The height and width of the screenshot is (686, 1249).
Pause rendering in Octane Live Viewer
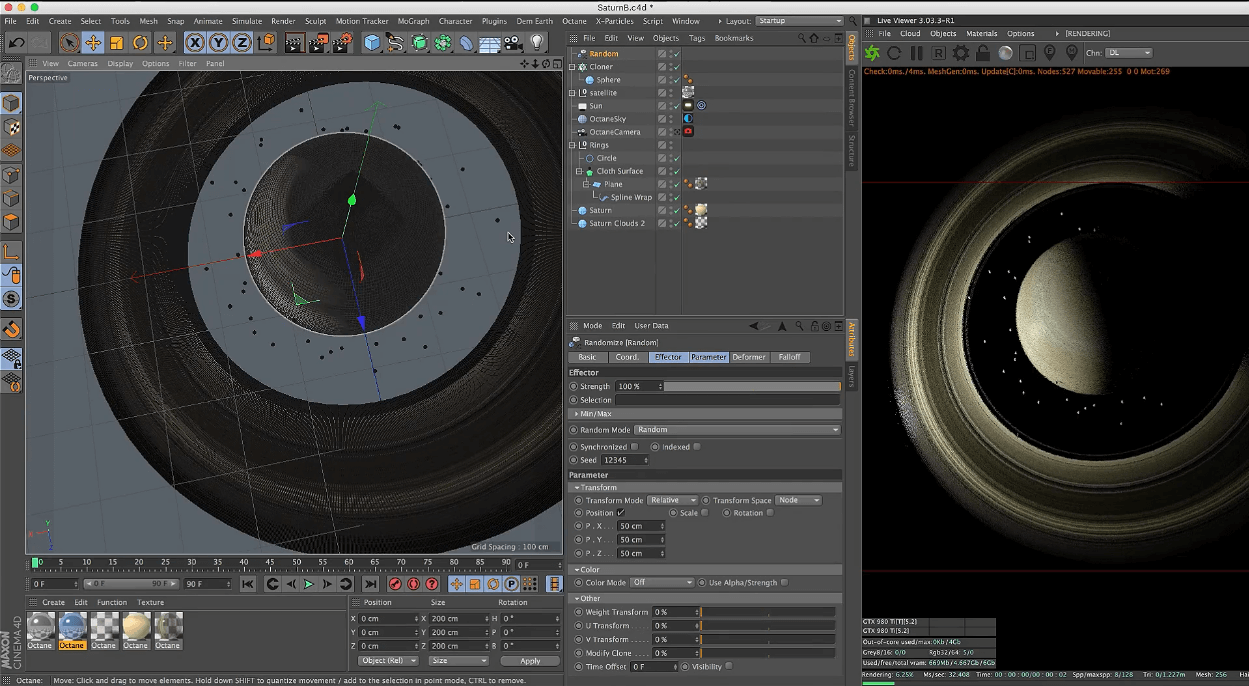916,53
